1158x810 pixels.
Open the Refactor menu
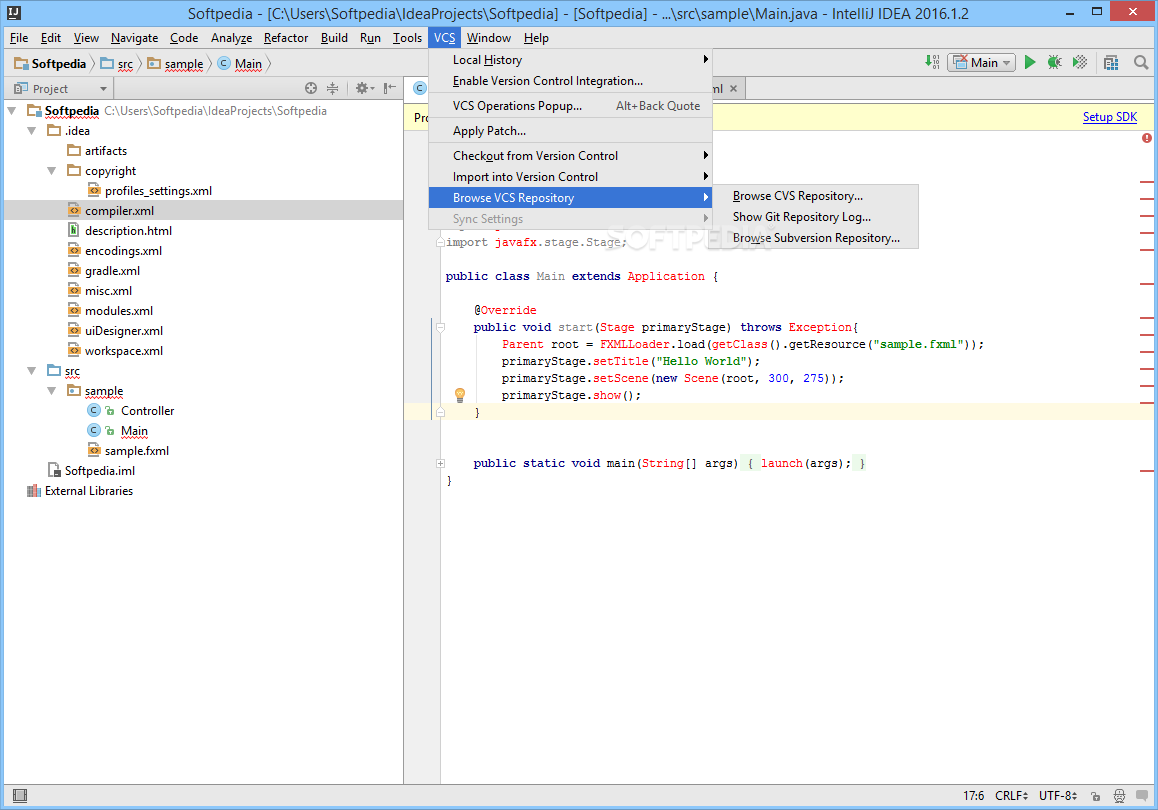click(x=286, y=38)
